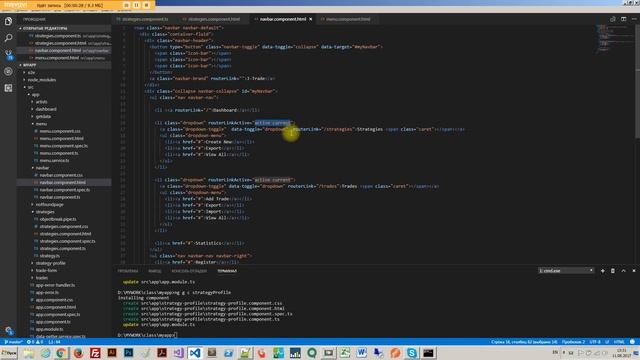Pause the screen recording in recorder bar
Screen dimensions: 640x360
(136, 5)
